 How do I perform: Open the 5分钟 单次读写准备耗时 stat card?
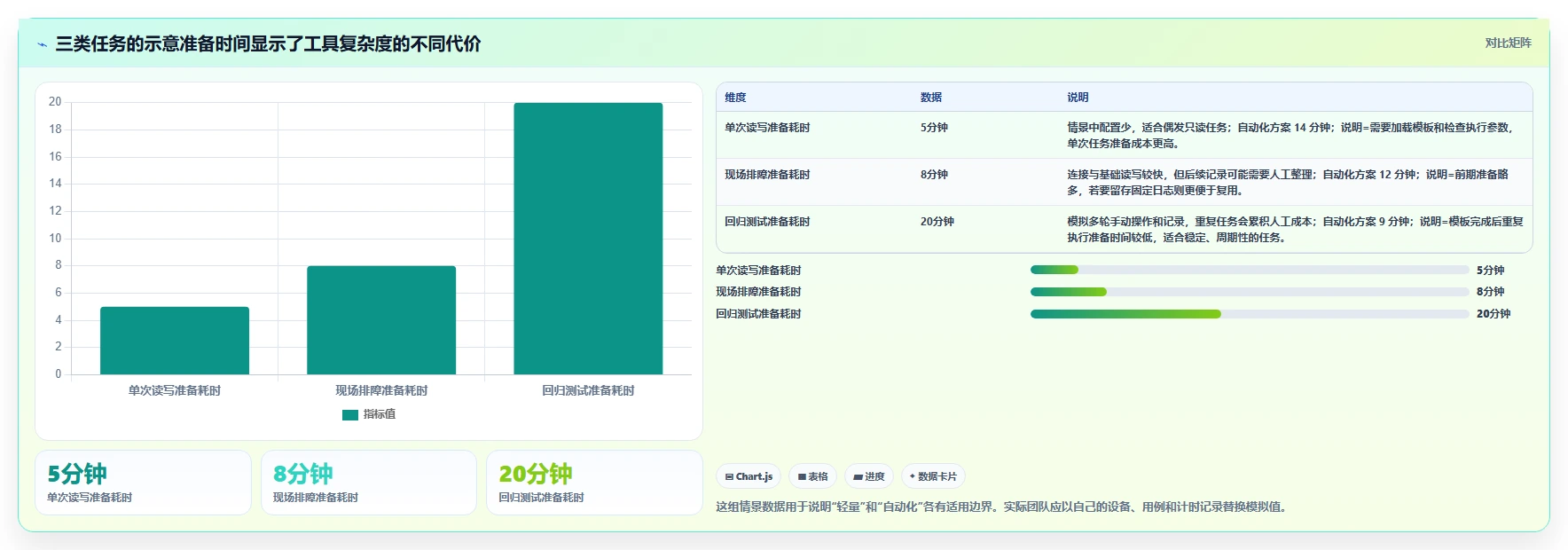point(143,483)
